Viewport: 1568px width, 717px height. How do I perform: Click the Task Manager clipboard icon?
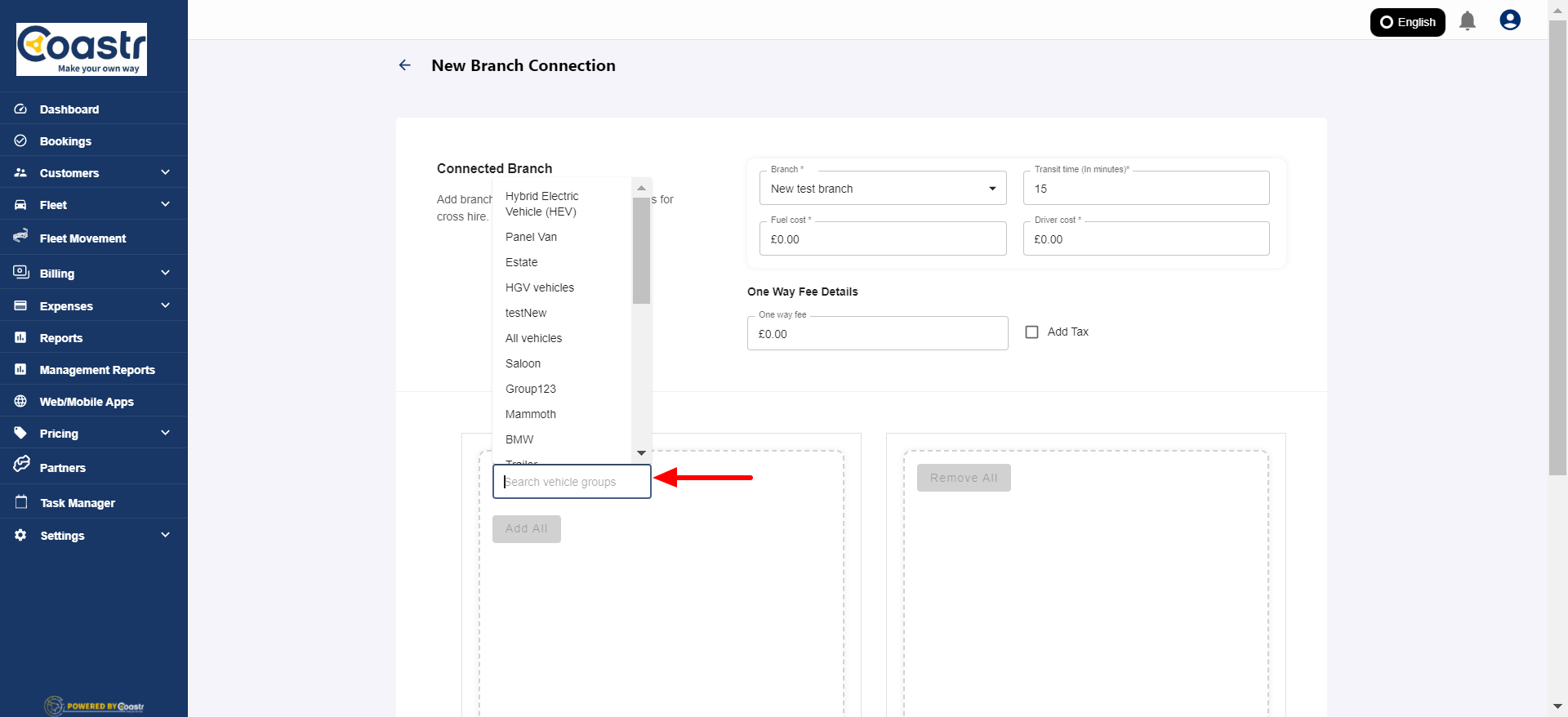click(21, 502)
